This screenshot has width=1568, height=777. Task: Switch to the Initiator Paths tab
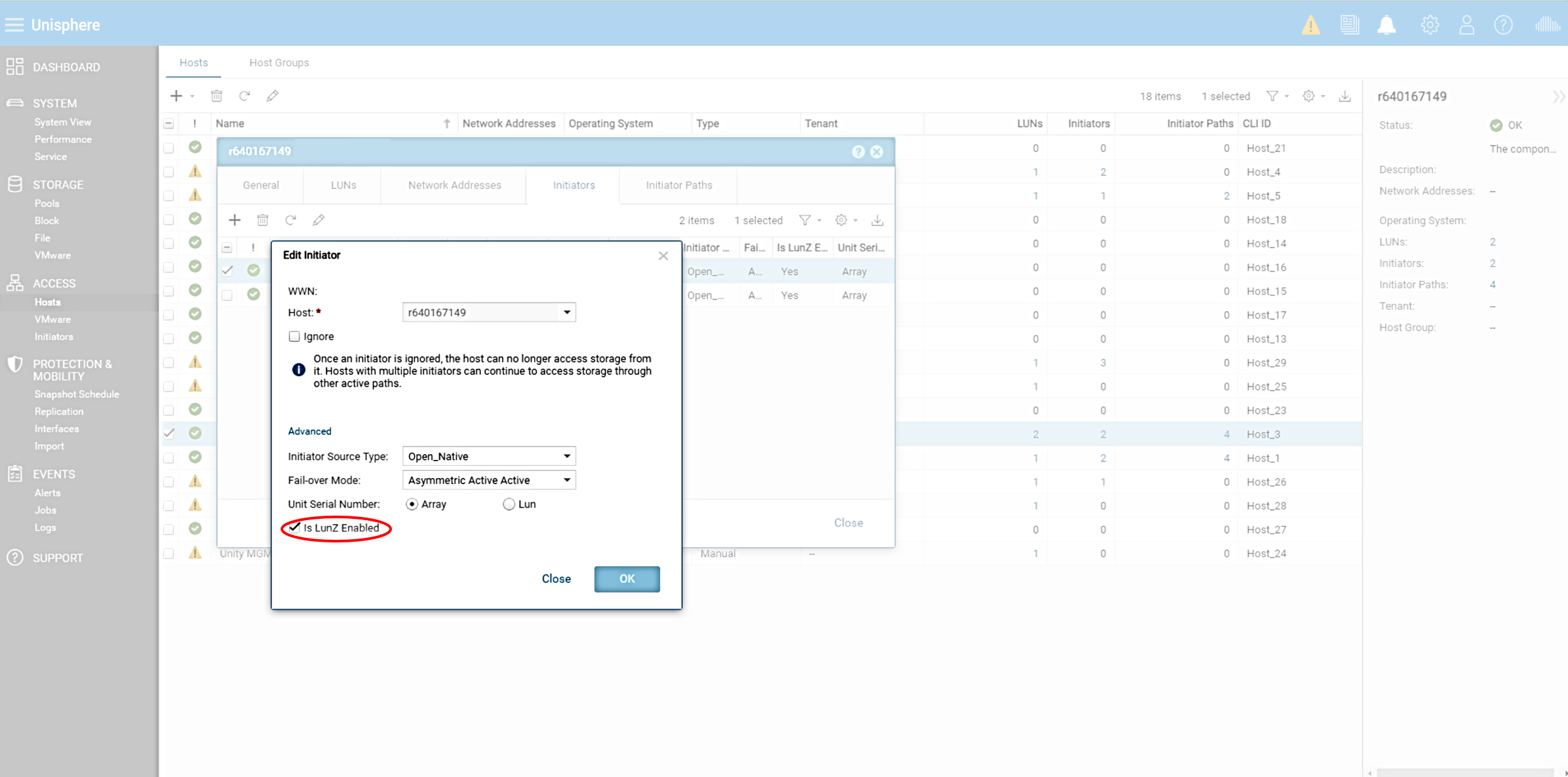pyautogui.click(x=678, y=185)
